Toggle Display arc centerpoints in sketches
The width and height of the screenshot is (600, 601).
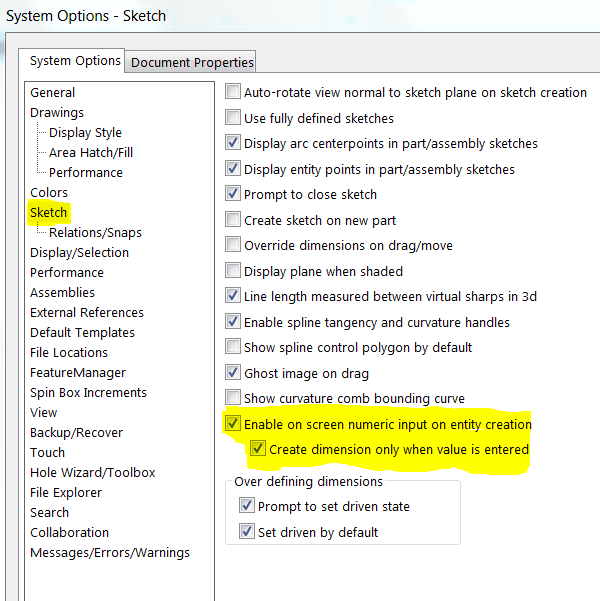[x=233, y=143]
